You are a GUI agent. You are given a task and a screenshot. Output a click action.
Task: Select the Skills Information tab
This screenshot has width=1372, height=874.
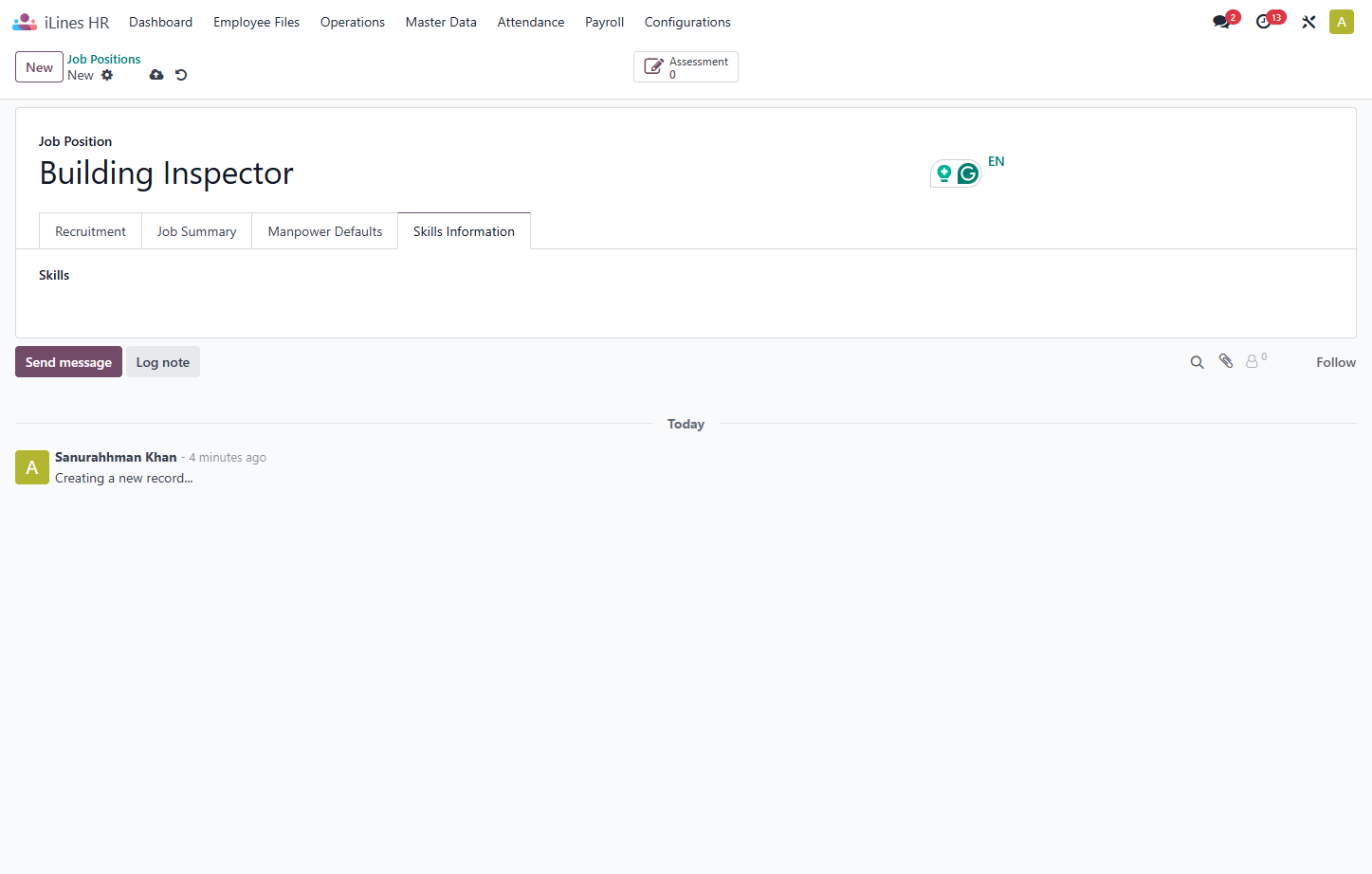pos(464,231)
